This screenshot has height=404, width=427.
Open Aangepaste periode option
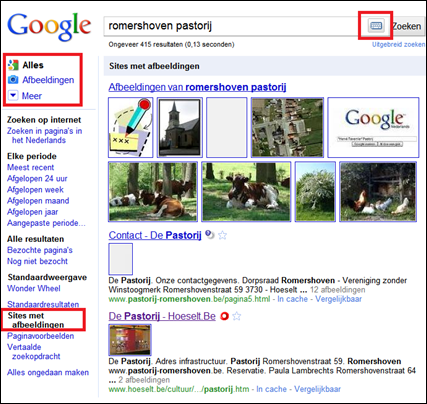(x=46, y=223)
